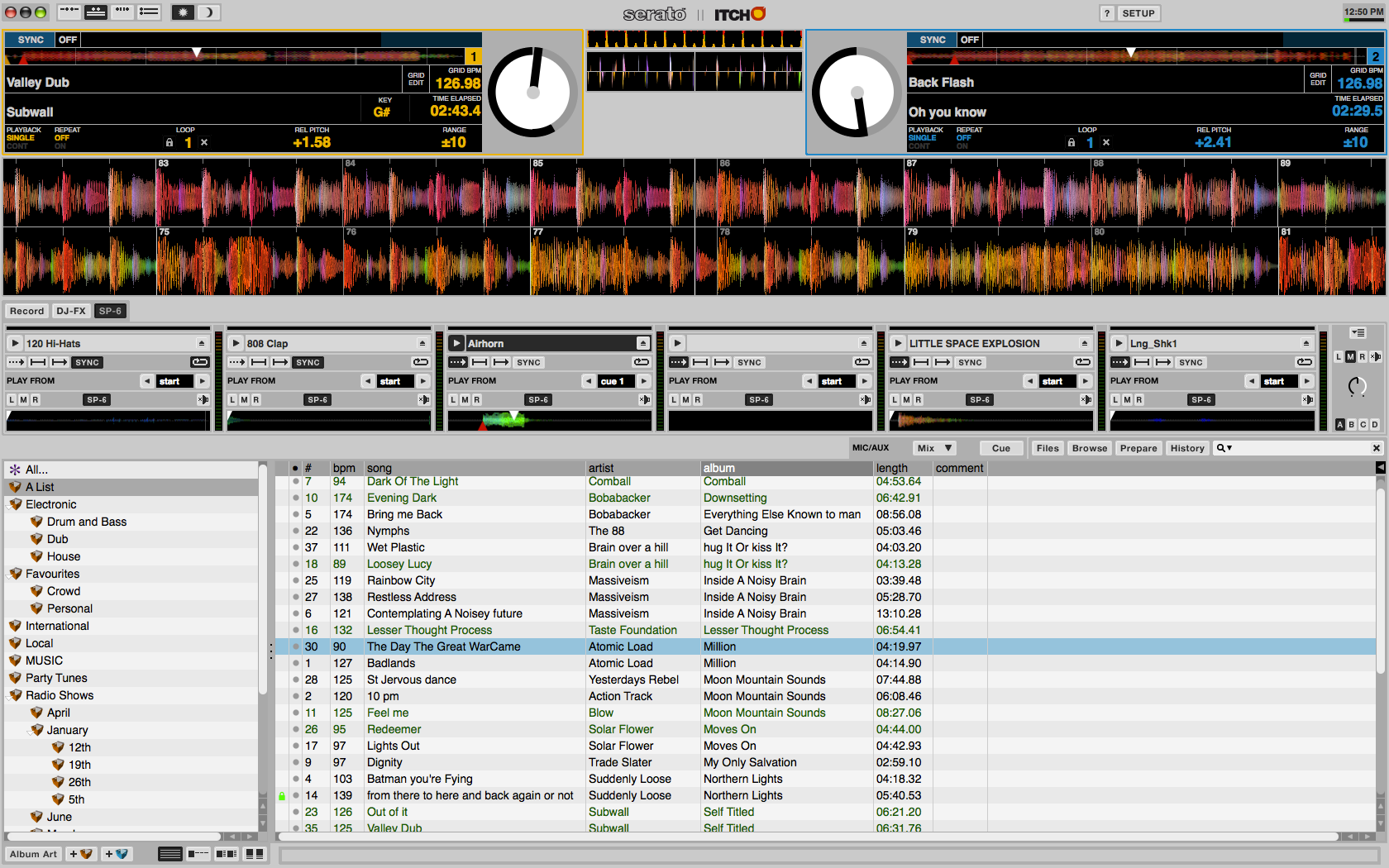1389x868 pixels.
Task: Select the stacked-decks layout icon in top bar
Action: [96, 12]
